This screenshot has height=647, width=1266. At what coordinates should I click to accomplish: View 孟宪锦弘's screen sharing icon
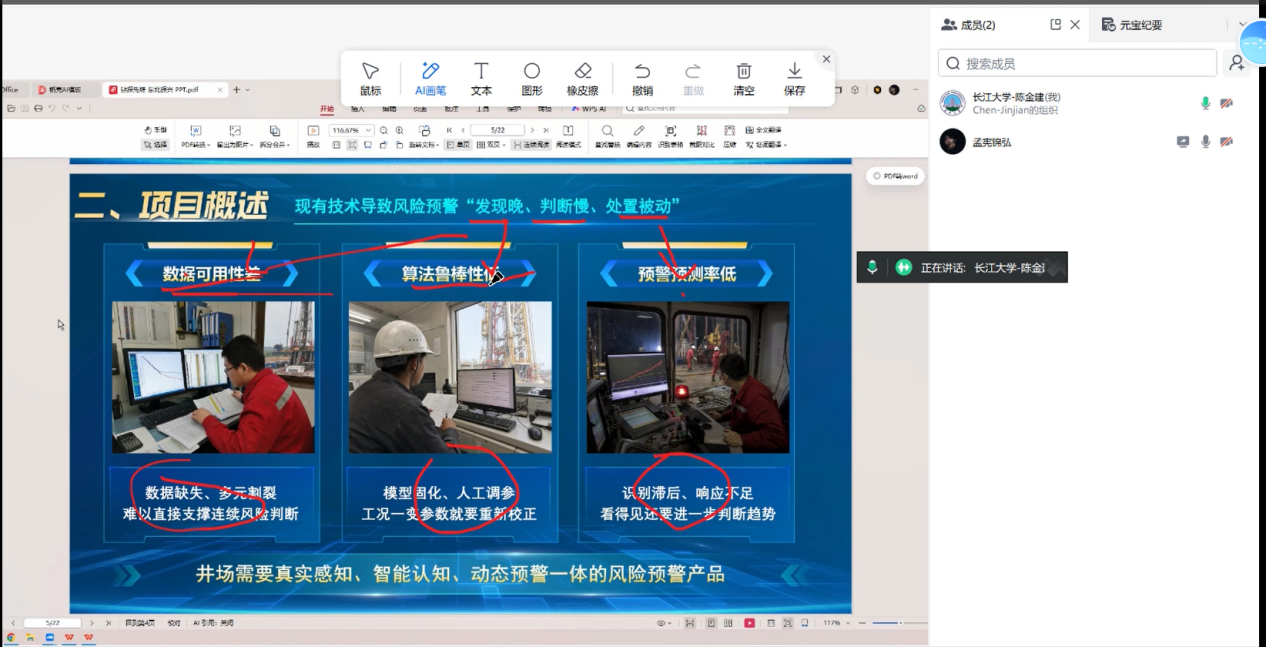click(x=1183, y=142)
